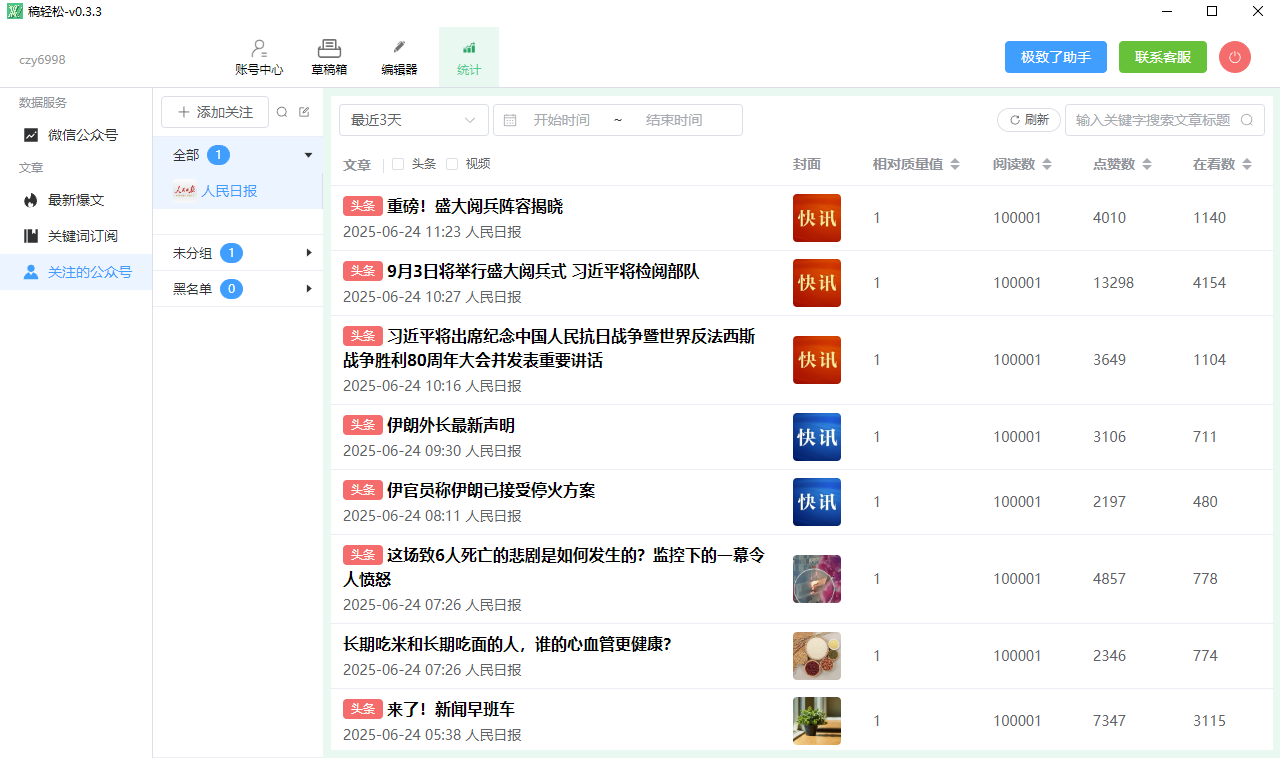Click the 结束时间 end date field
1280x758 pixels.
674,120
